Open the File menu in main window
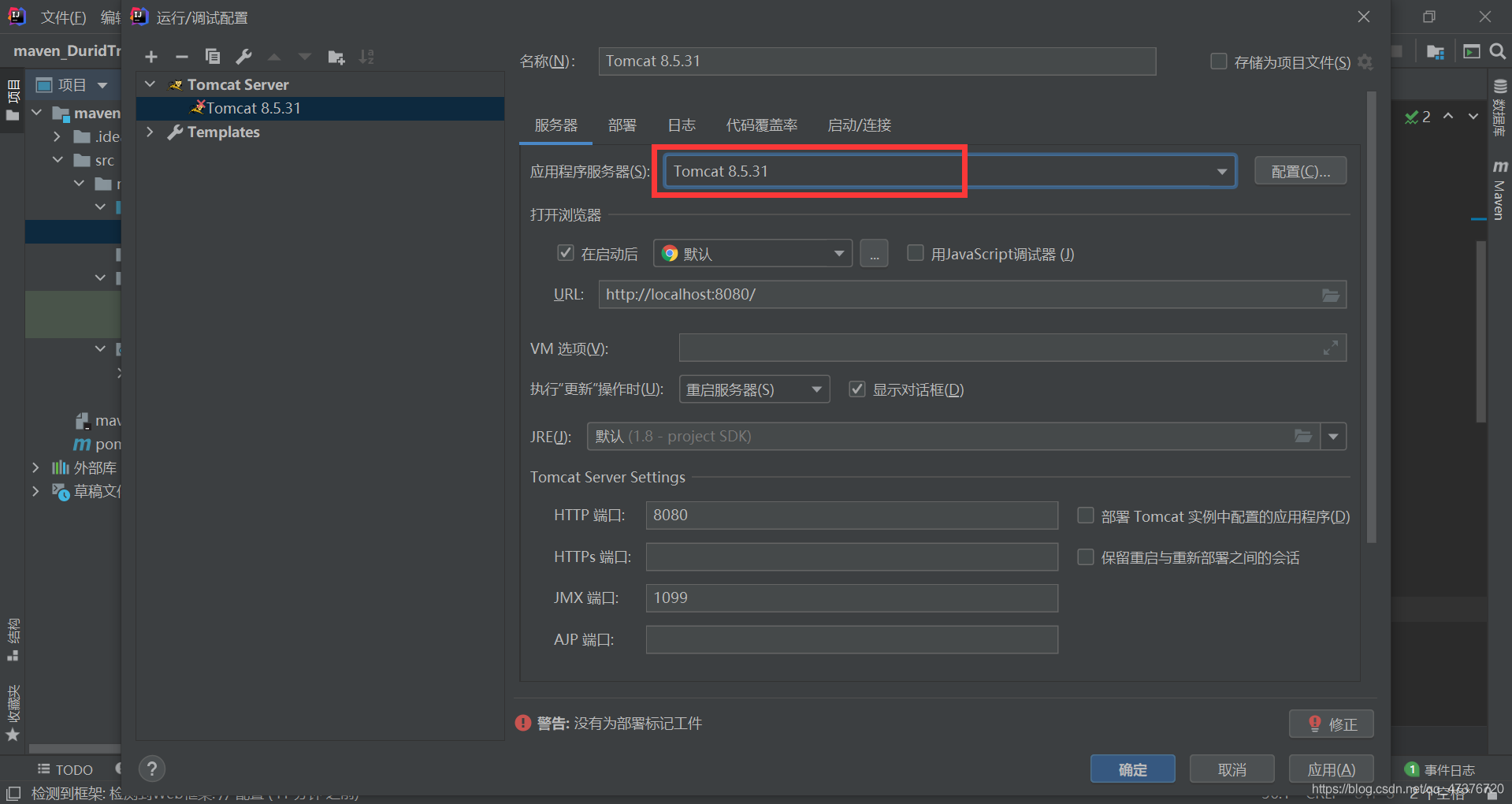The image size is (1512, 804). [63, 17]
